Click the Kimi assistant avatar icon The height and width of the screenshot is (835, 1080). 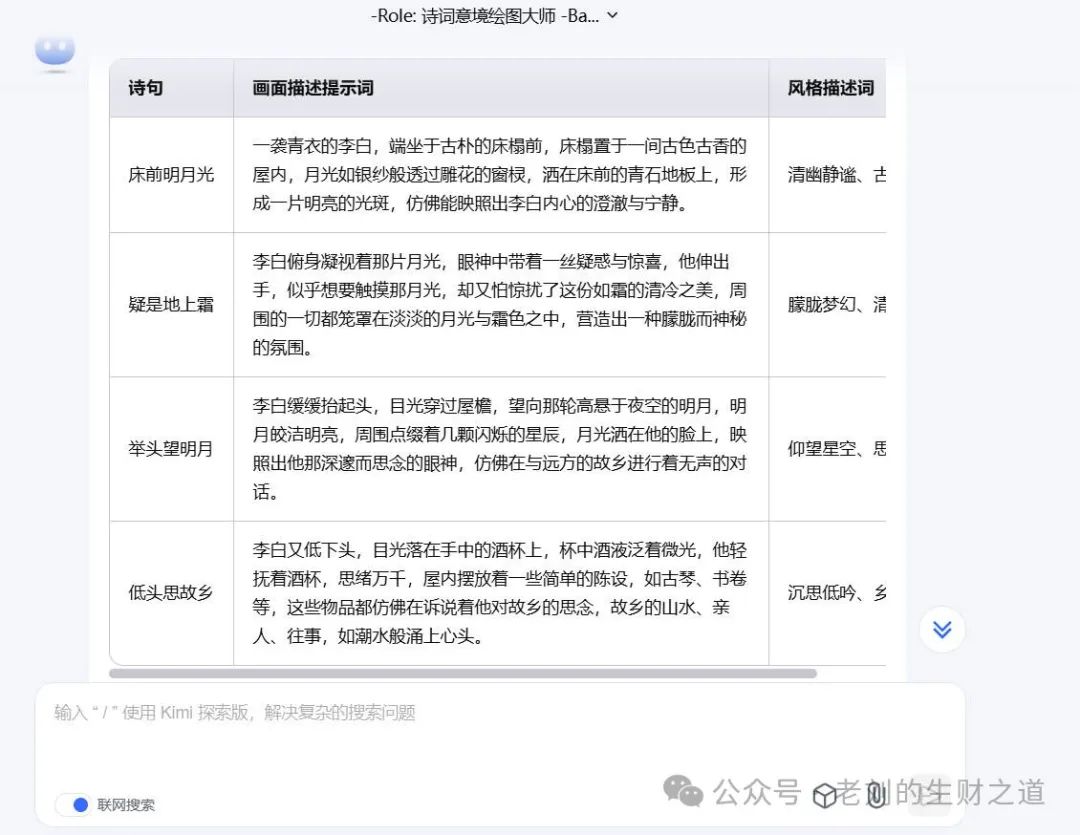55,51
